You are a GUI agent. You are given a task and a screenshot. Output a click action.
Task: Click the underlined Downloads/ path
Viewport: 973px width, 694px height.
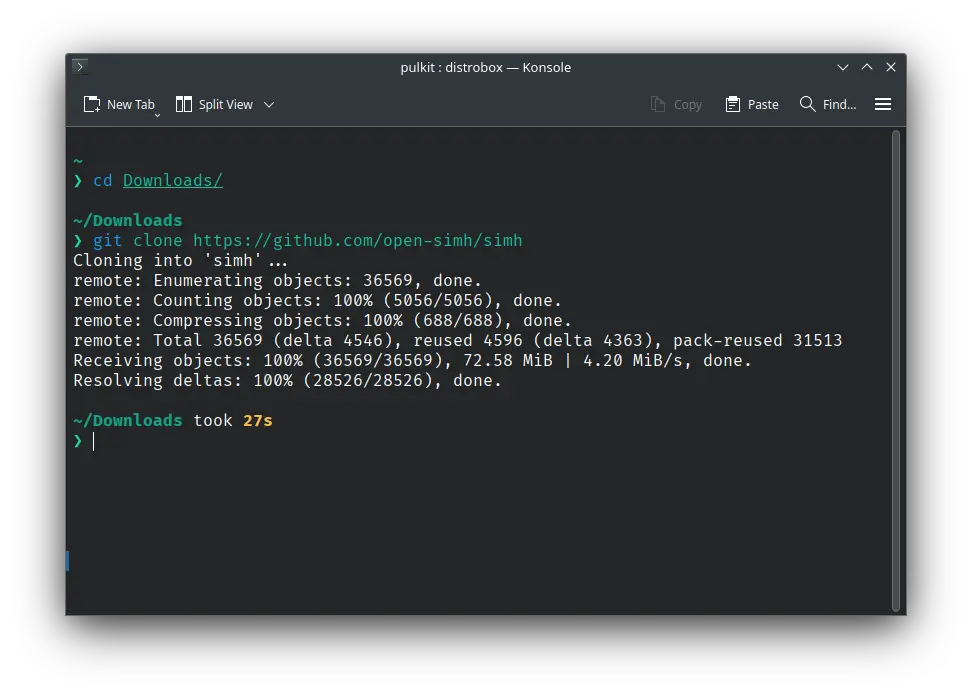pyautogui.click(x=173, y=181)
